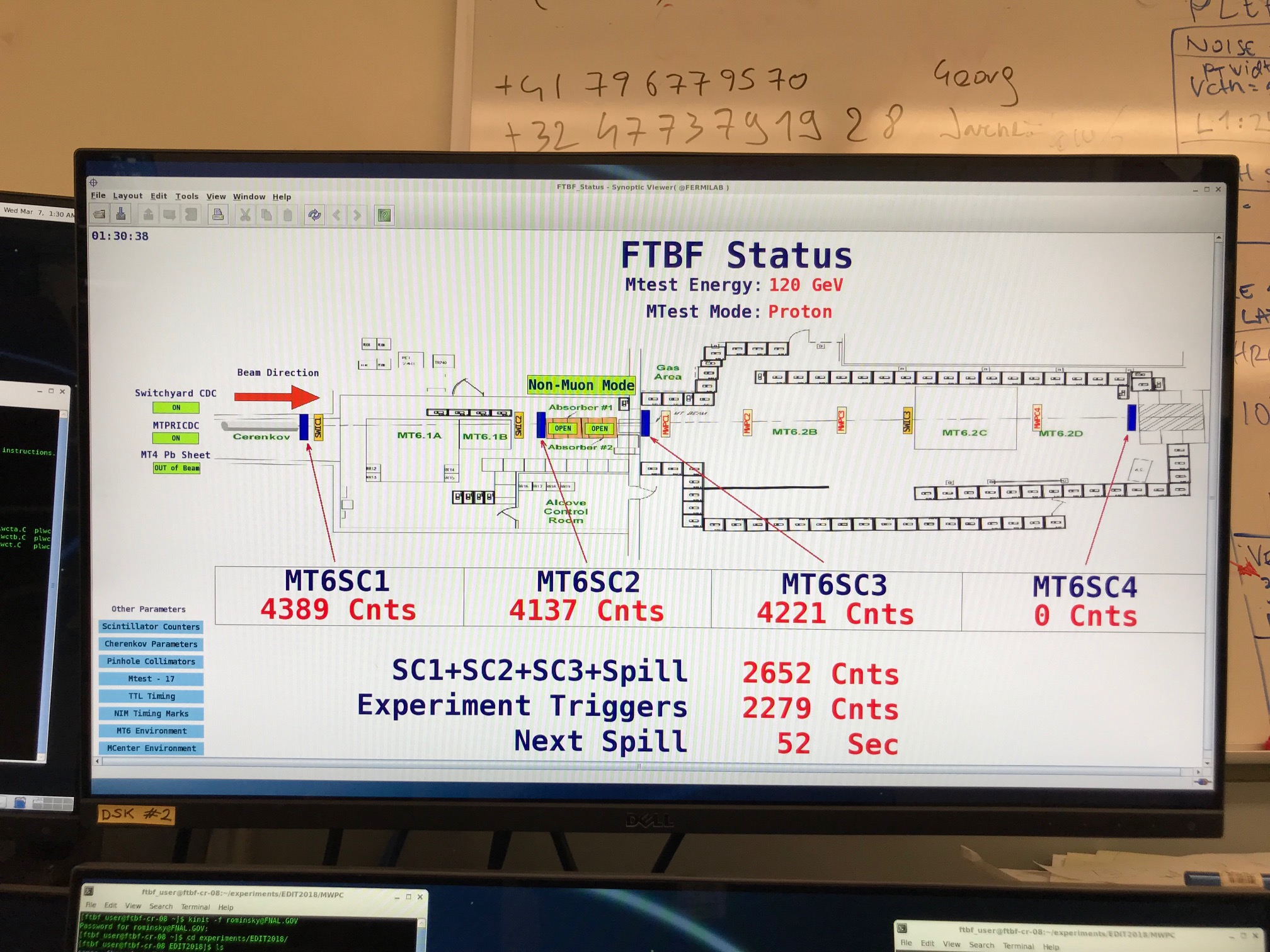1270x952 pixels.
Task: Click the Open folder toolbar icon
Action: click(x=100, y=215)
